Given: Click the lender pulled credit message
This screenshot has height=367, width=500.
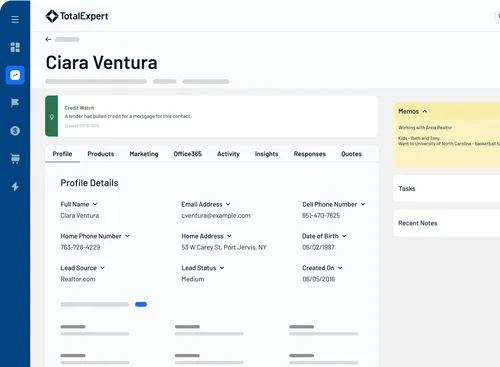Looking at the screenshot, I should tap(128, 116).
